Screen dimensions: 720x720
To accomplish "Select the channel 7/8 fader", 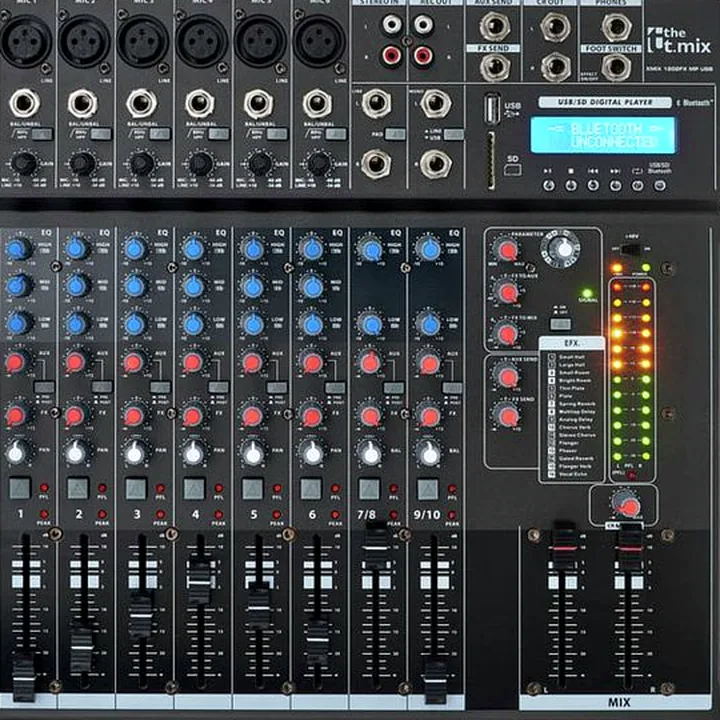I will click(377, 547).
